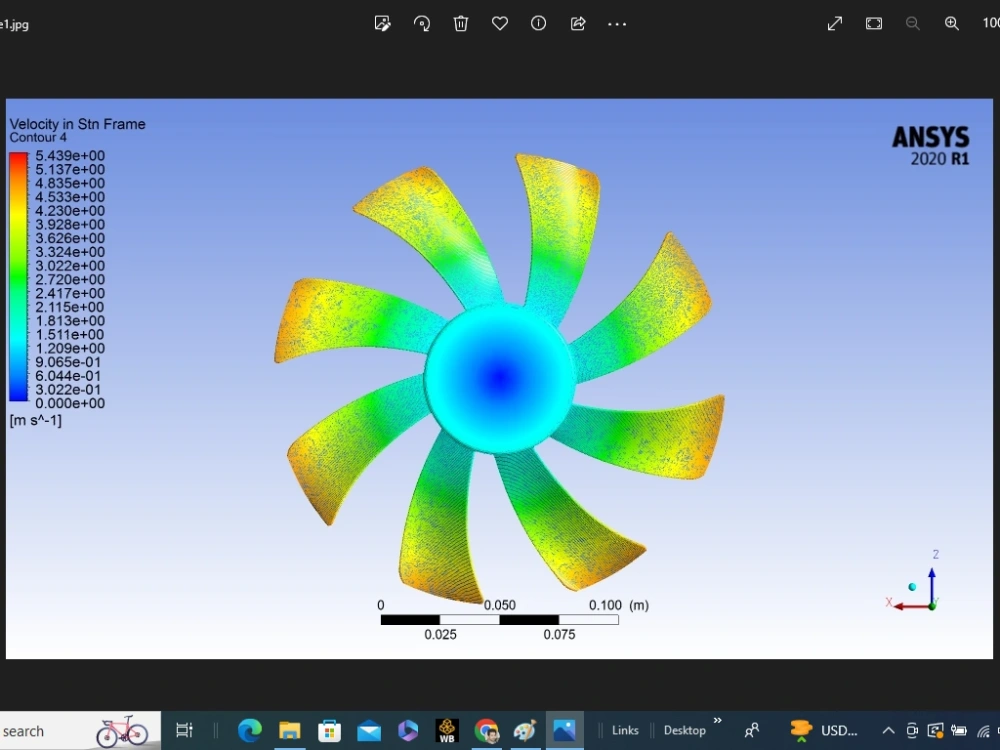Toggle favorite heart on this image
The image size is (1000, 750).
pos(499,23)
